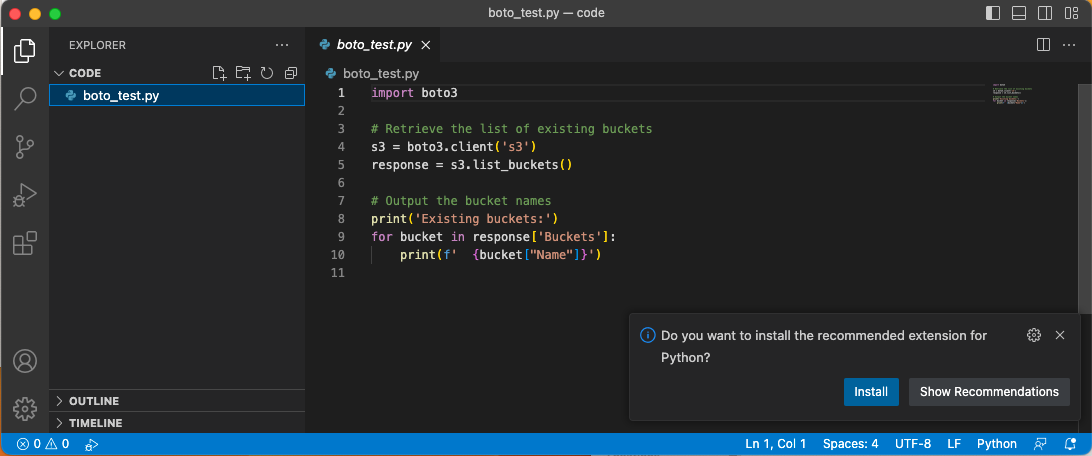The height and width of the screenshot is (456, 1092).
Task: Open the Customize Layout icon
Action: click(1071, 13)
